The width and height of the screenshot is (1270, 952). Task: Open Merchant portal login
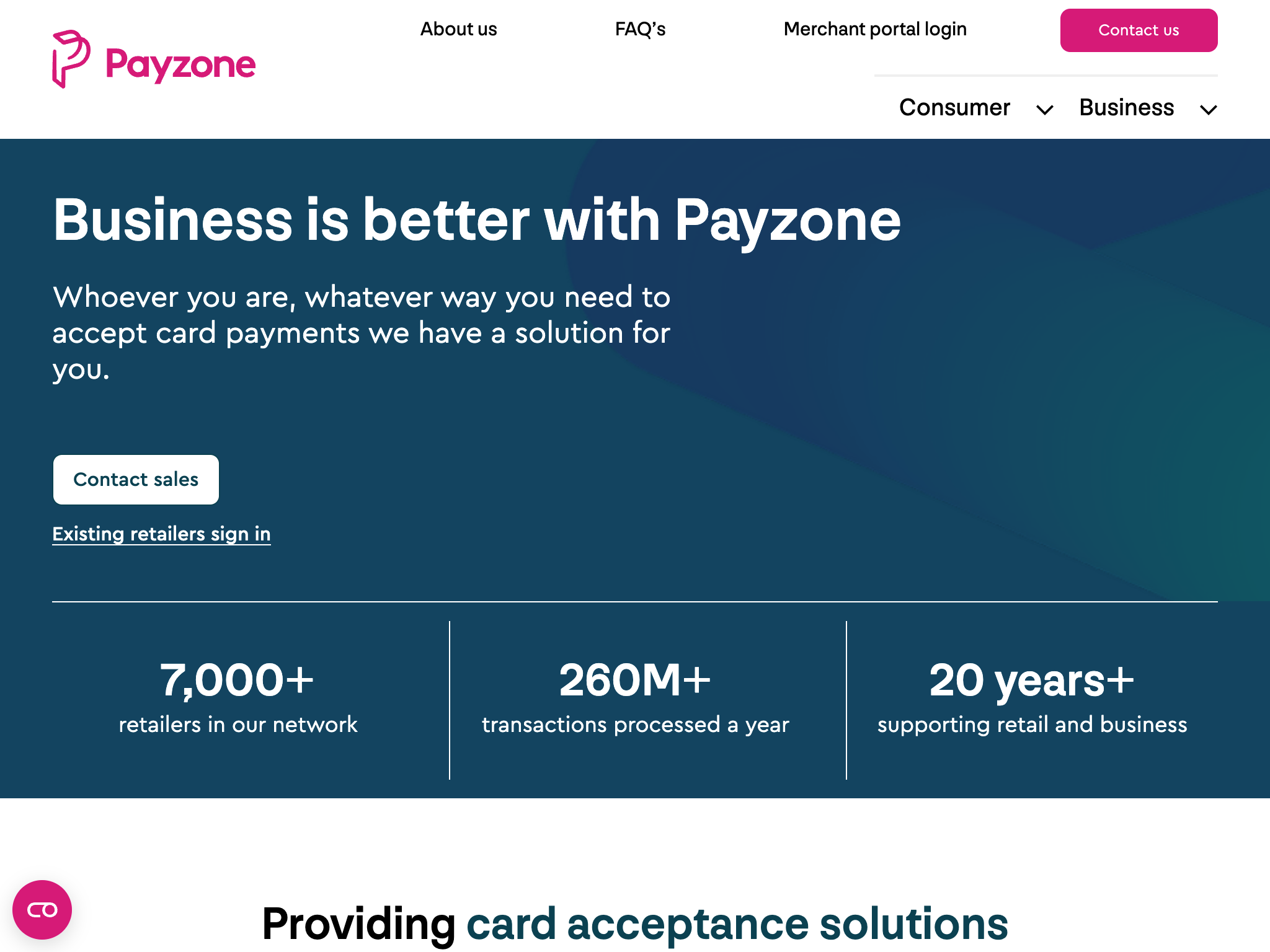point(875,29)
